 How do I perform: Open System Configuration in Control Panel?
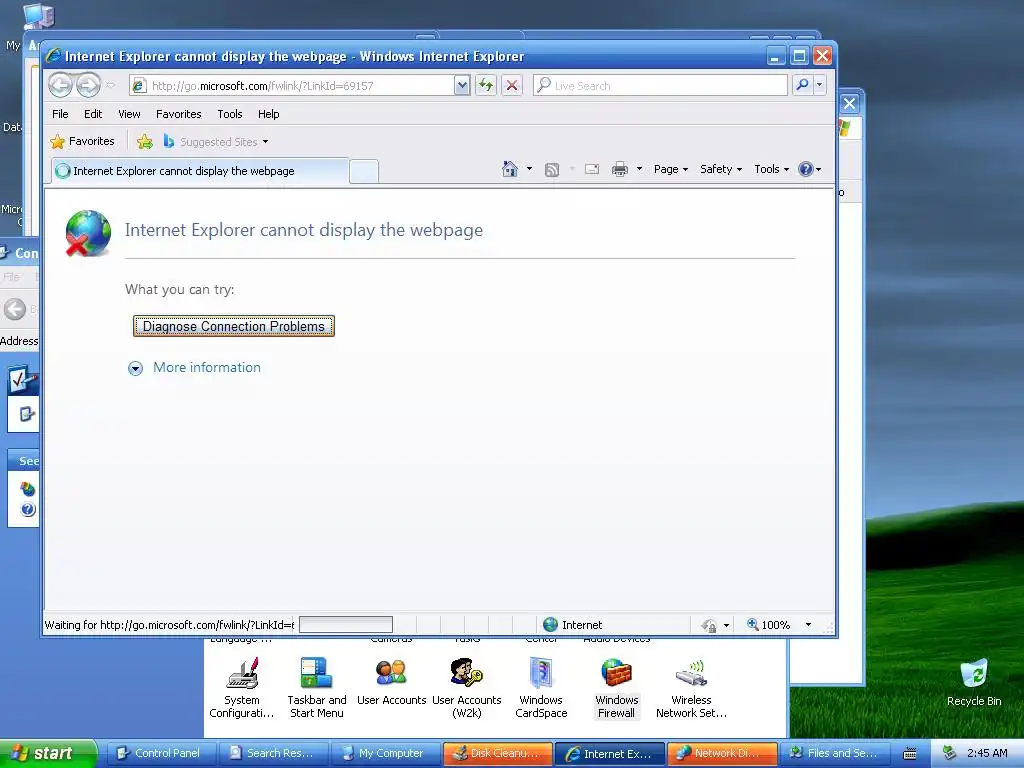tap(242, 688)
